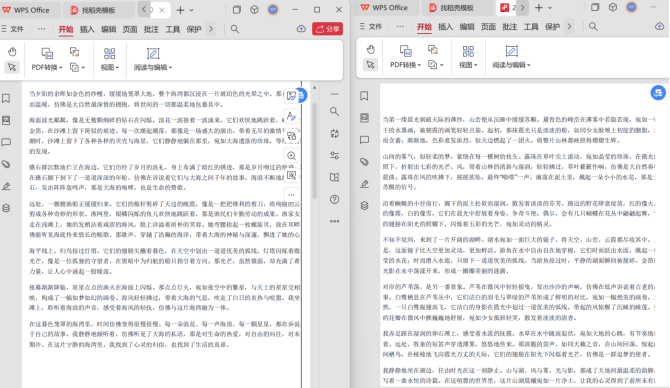The width and height of the screenshot is (670, 388).
Task: Open the signature panel in left window sidebar
Action: click(x=6, y=186)
